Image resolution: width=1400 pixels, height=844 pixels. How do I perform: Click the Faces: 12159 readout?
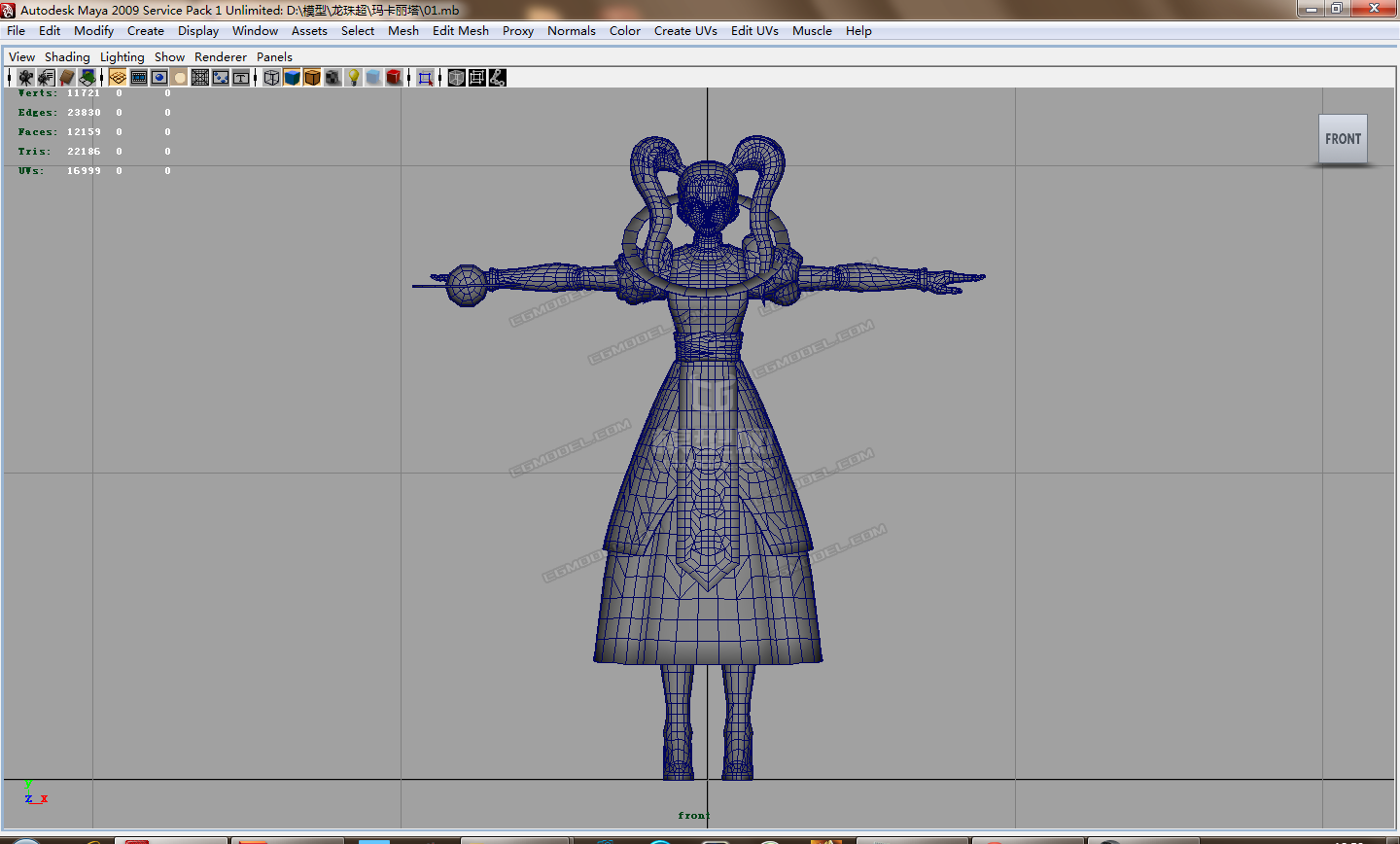tap(59, 132)
